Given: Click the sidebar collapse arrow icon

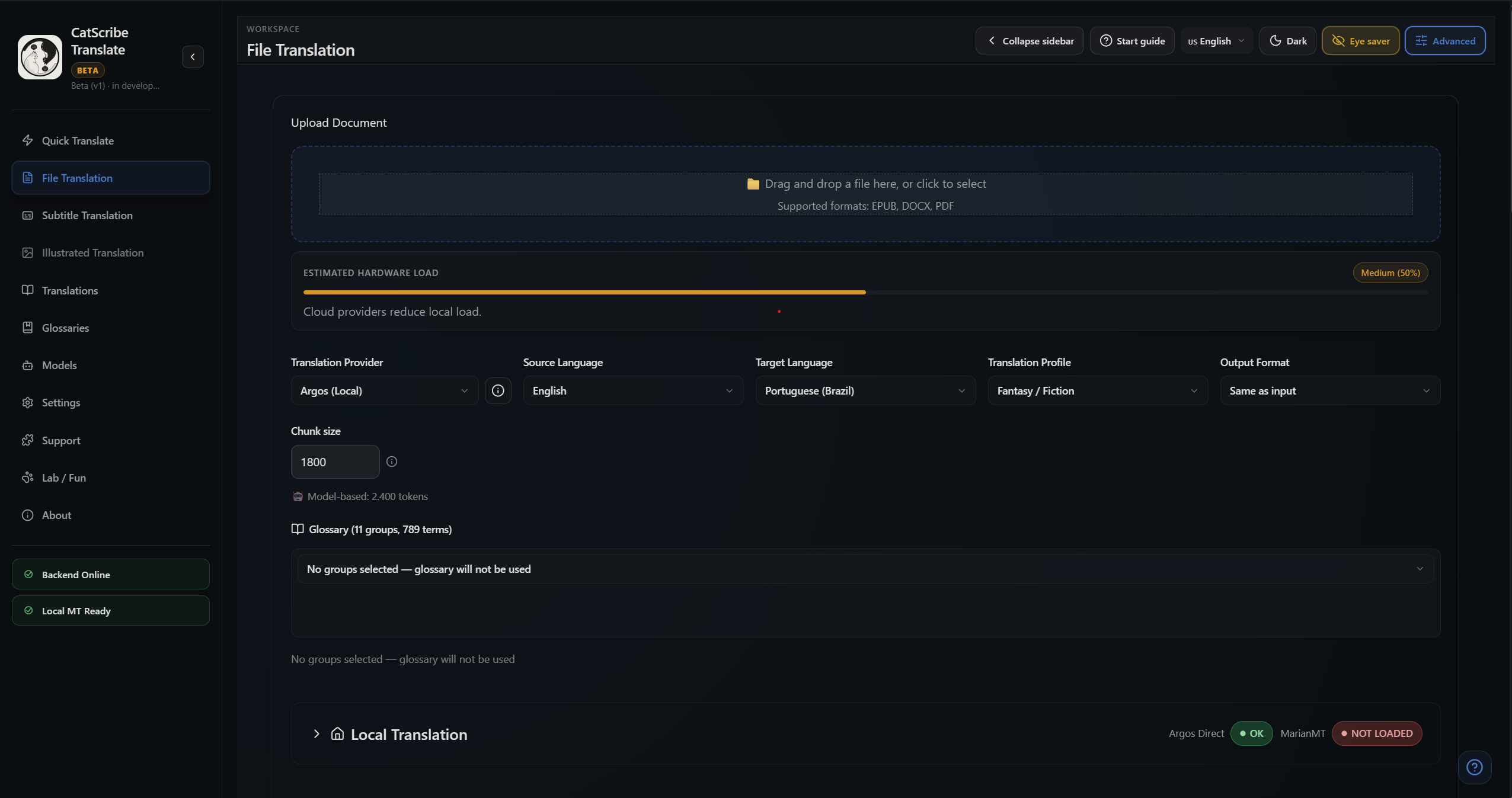Looking at the screenshot, I should (193, 57).
